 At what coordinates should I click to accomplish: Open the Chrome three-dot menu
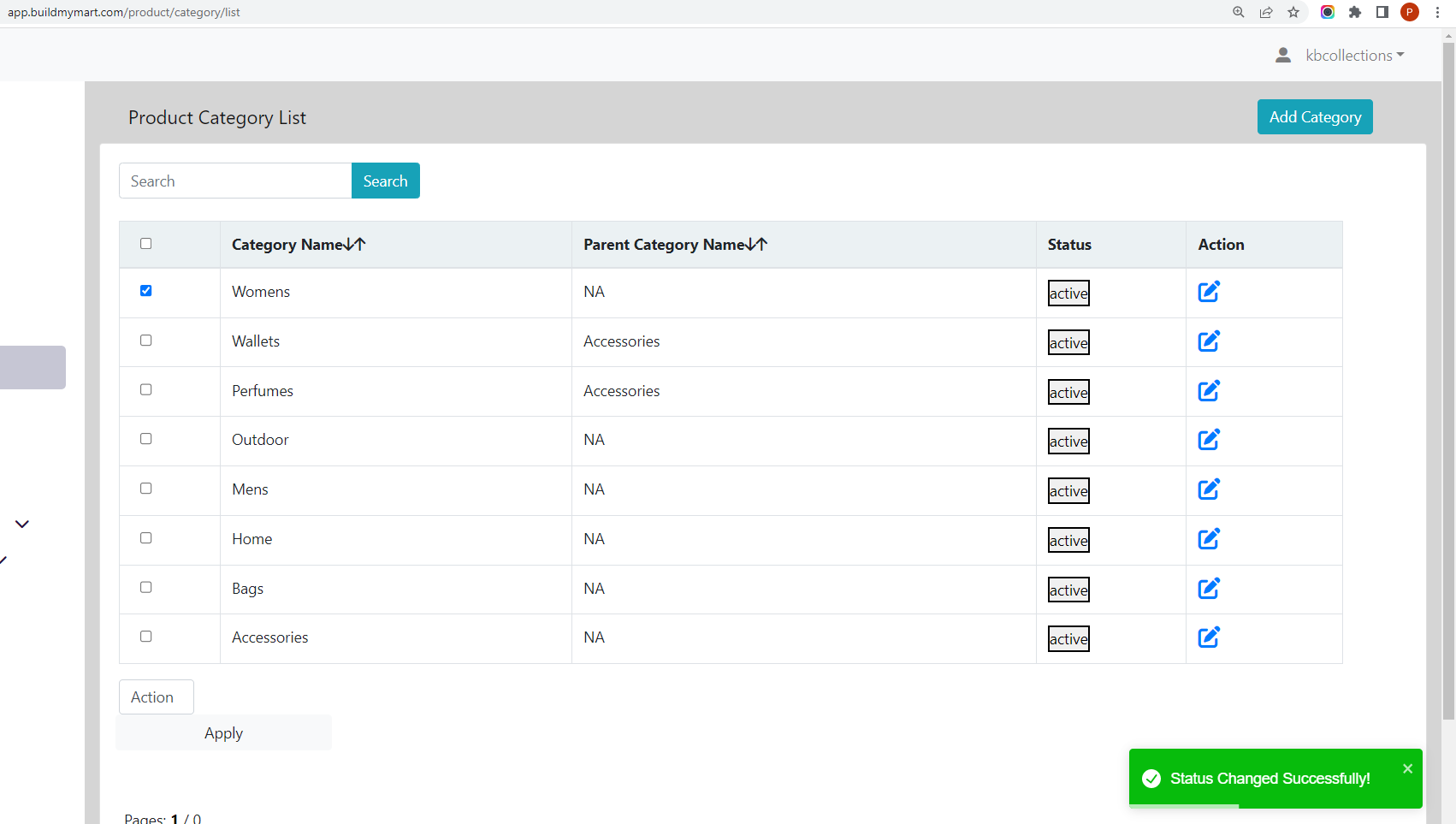(x=1437, y=12)
